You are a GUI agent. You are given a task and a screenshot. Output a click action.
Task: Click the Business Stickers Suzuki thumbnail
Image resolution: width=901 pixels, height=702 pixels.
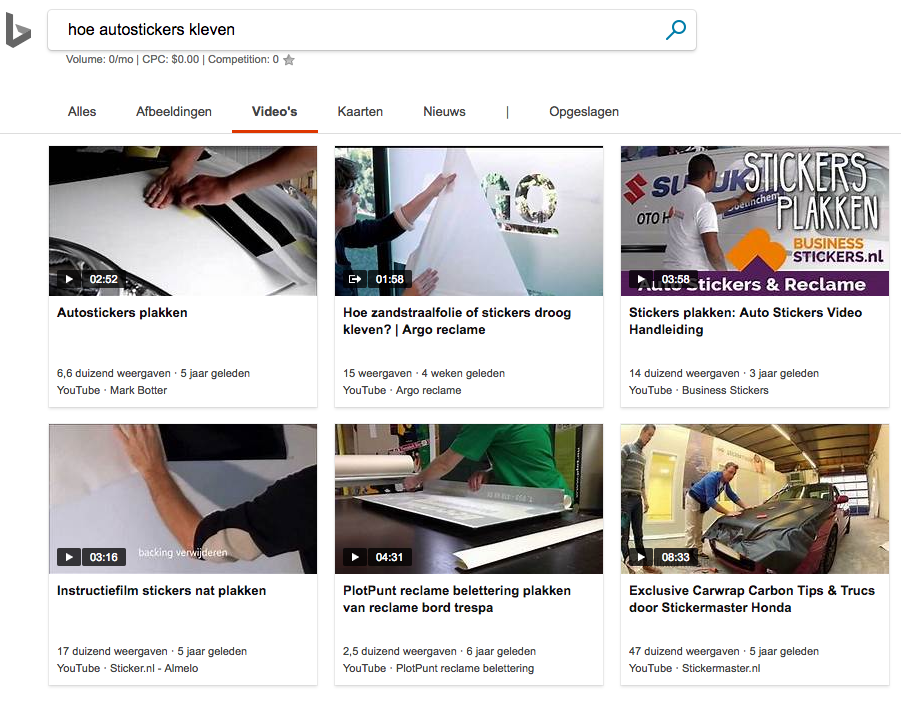click(x=754, y=221)
